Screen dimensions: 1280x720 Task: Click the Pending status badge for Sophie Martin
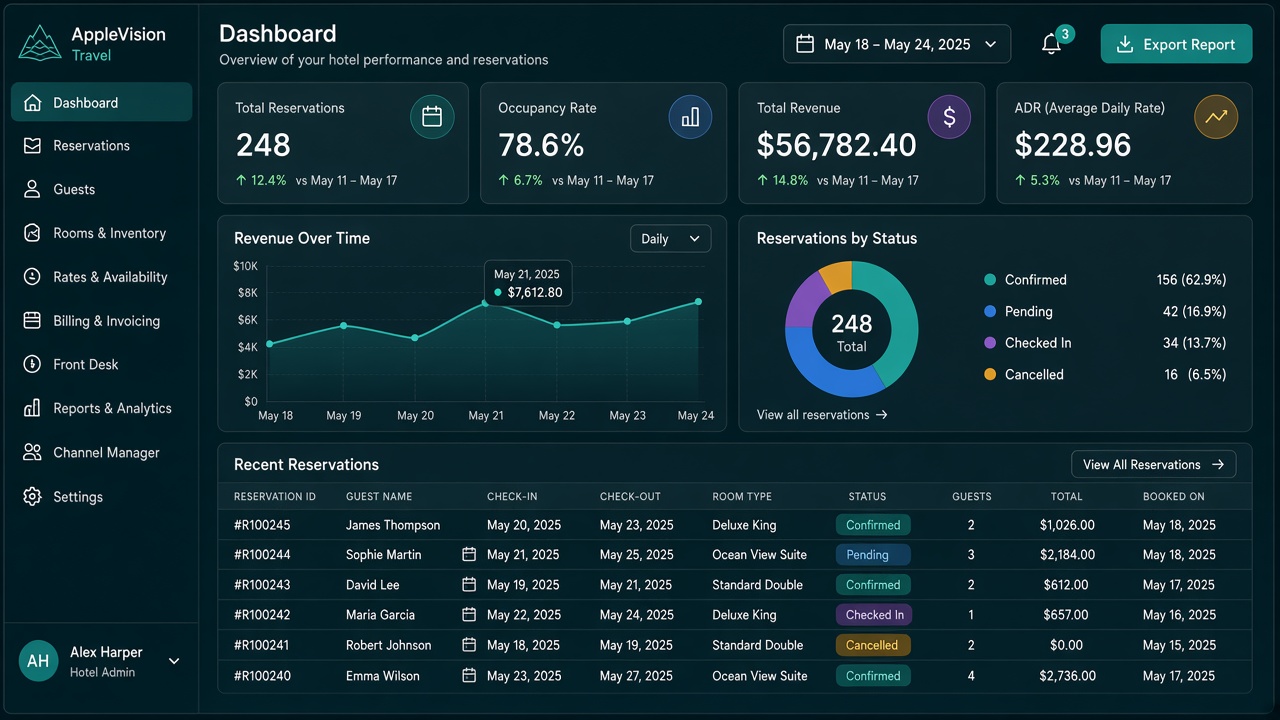(873, 555)
